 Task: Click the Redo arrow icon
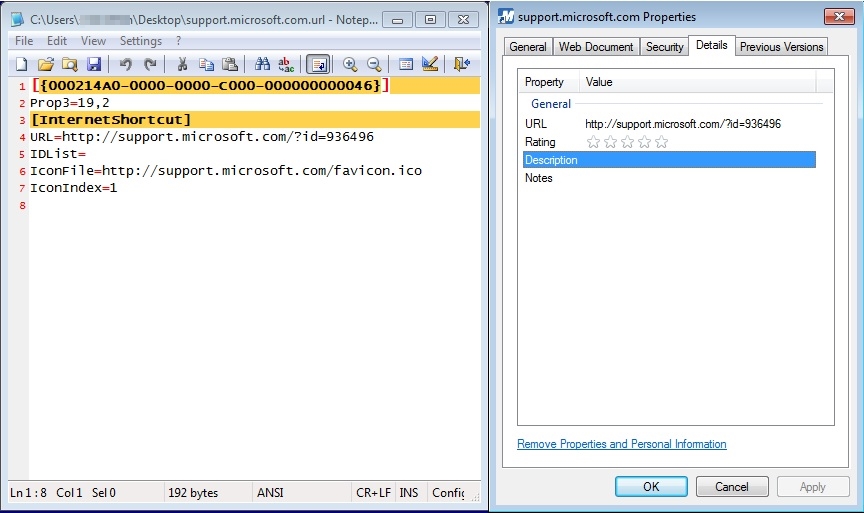(149, 64)
